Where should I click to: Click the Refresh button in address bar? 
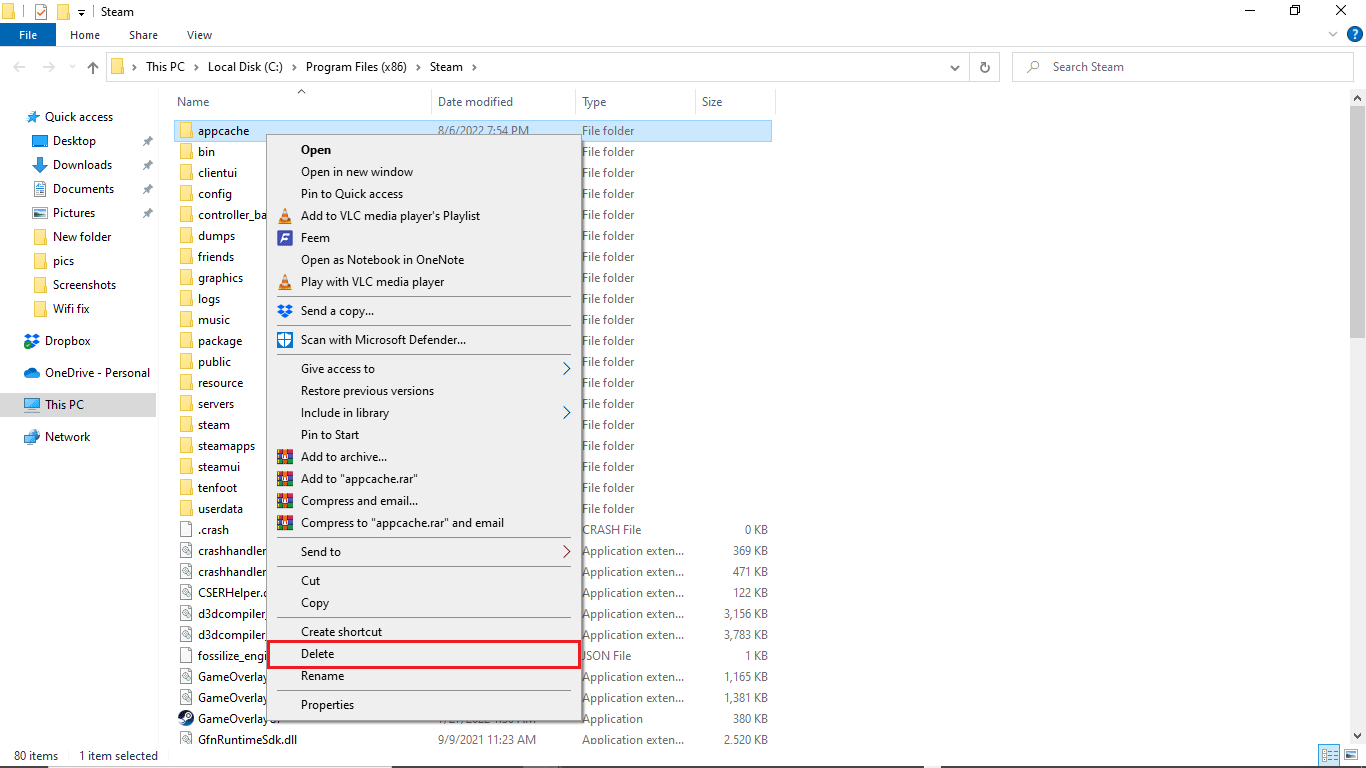click(985, 67)
